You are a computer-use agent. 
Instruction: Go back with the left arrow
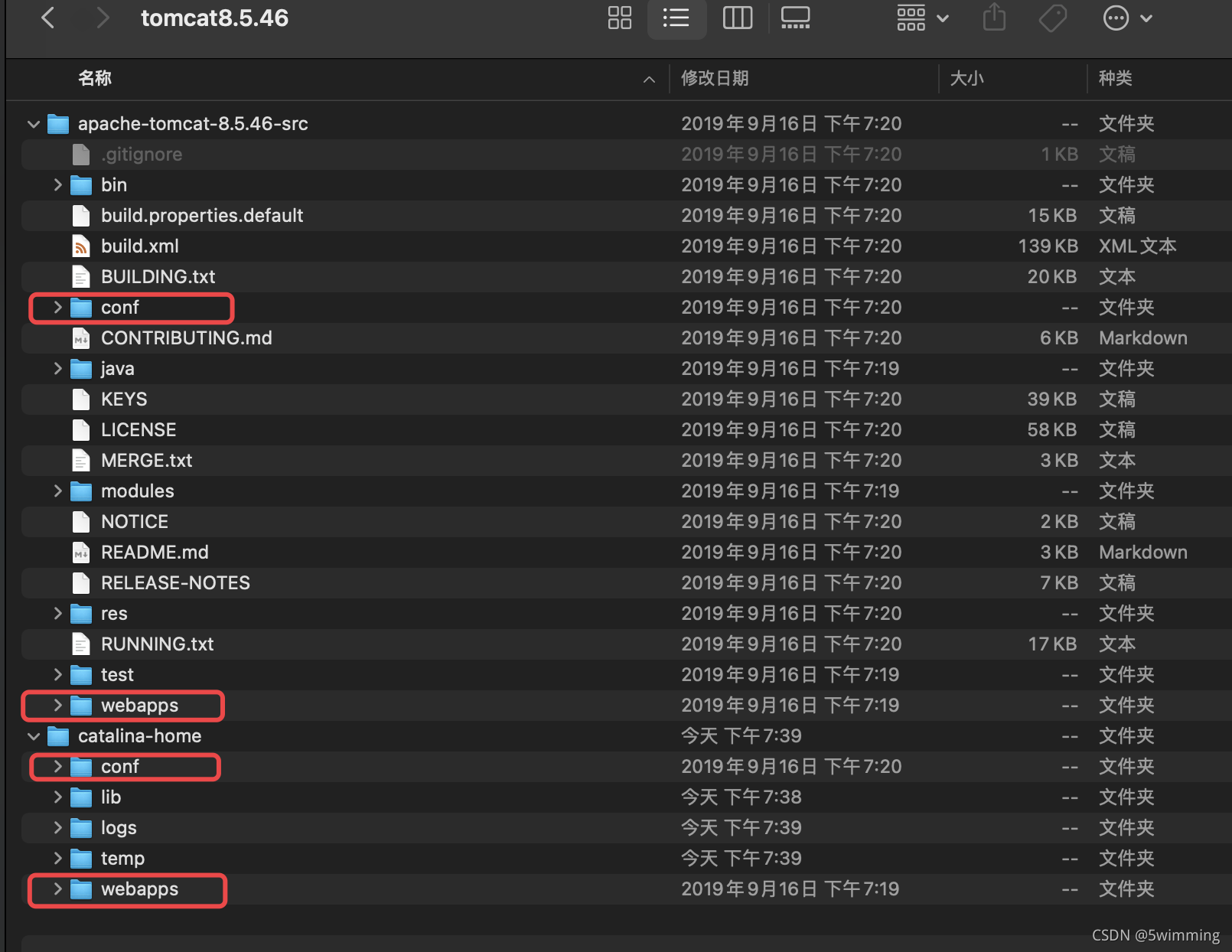pyautogui.click(x=47, y=18)
